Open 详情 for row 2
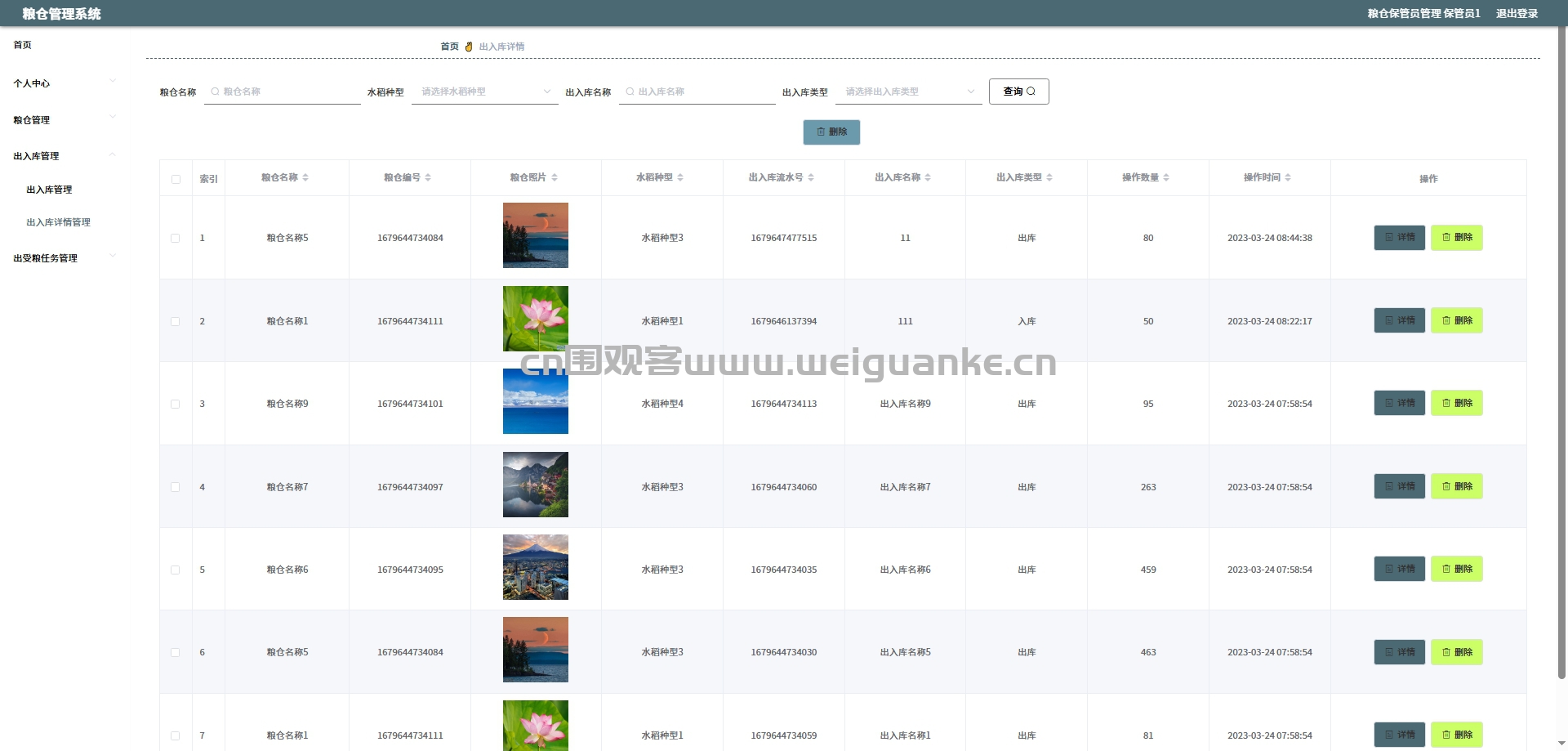 [x=1400, y=320]
